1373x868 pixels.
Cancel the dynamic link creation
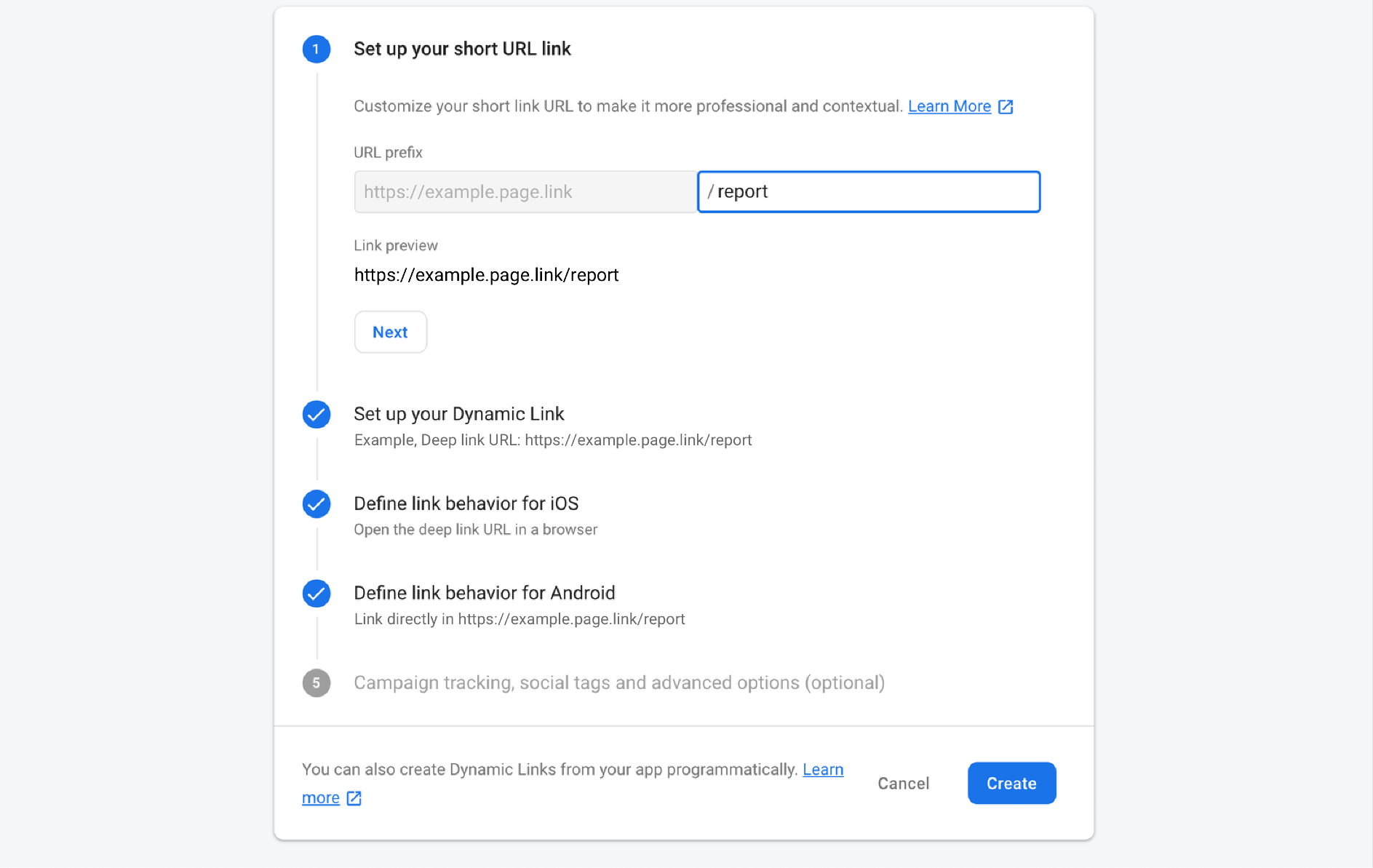[903, 784]
